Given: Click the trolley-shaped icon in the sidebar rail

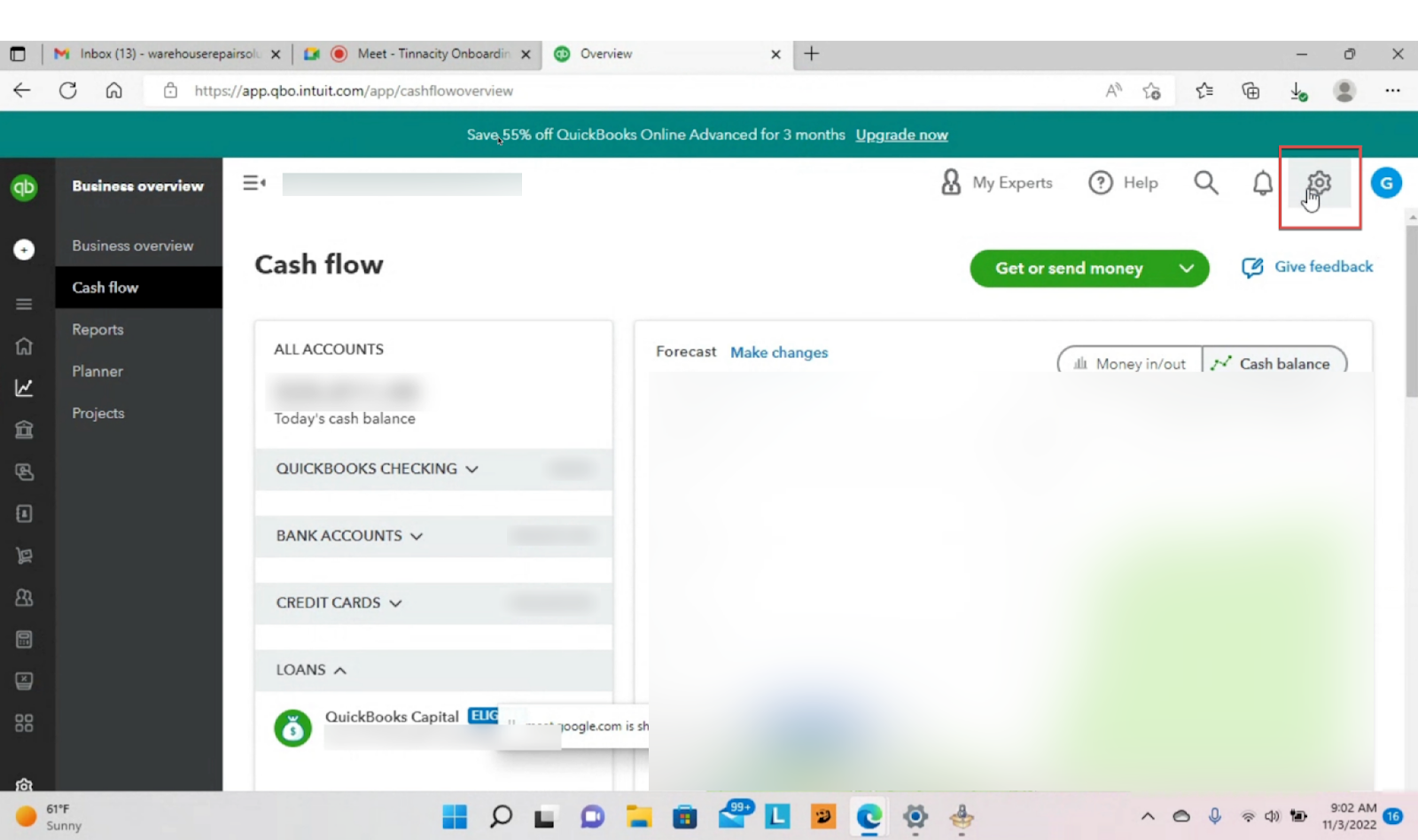Looking at the screenshot, I should [x=24, y=556].
